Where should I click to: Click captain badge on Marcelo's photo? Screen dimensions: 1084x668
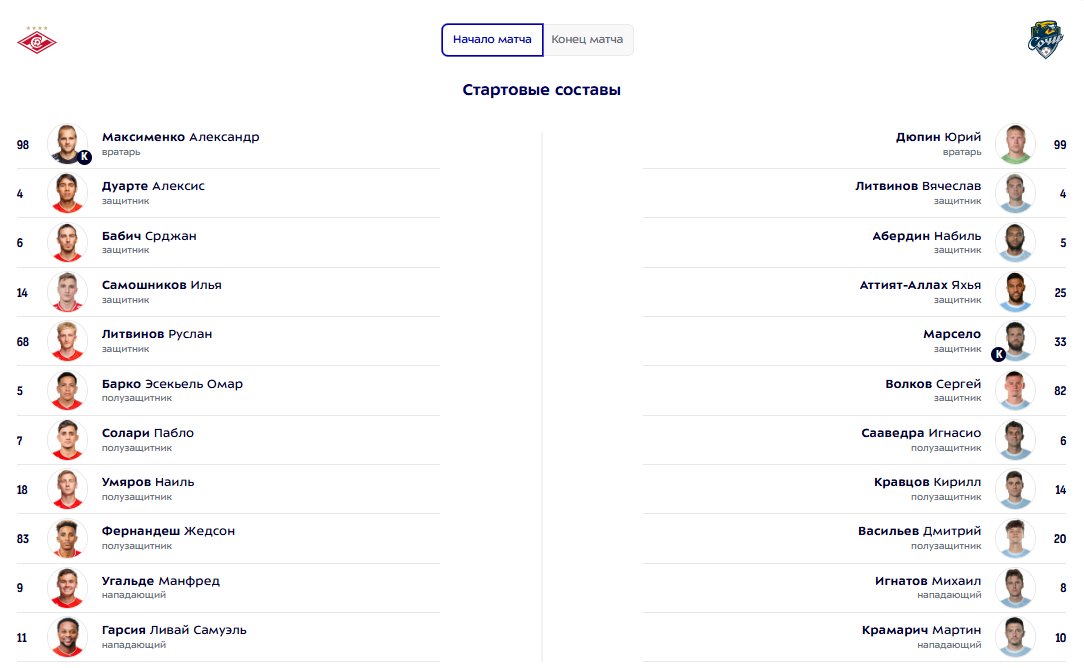point(998,354)
